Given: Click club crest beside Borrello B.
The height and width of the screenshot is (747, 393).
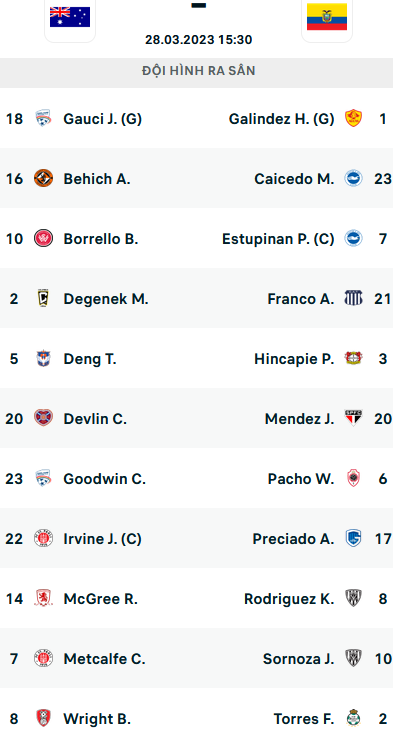Looking at the screenshot, I should [x=43, y=238].
